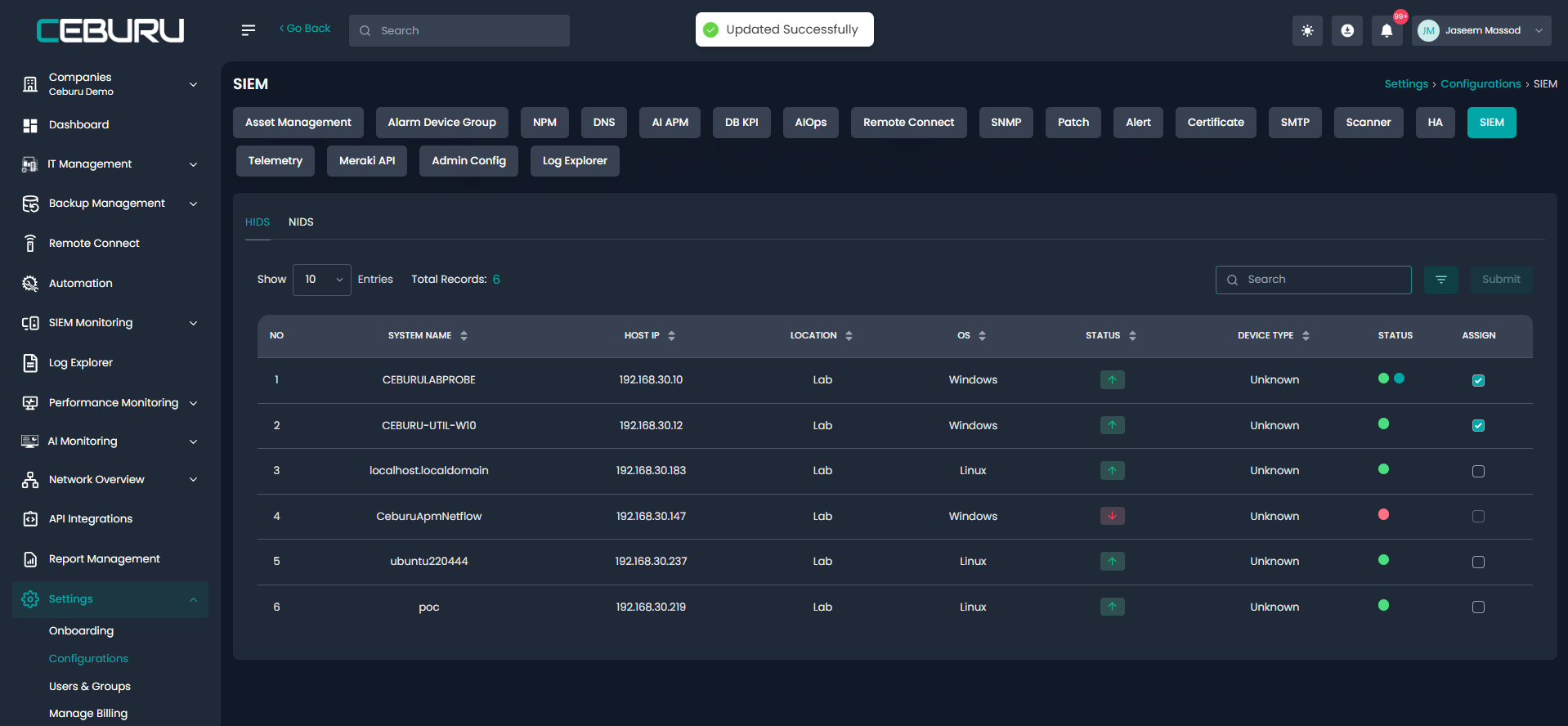This screenshot has height=726, width=1568.
Task: Click the Settings gear icon in sidebar
Action: point(30,599)
